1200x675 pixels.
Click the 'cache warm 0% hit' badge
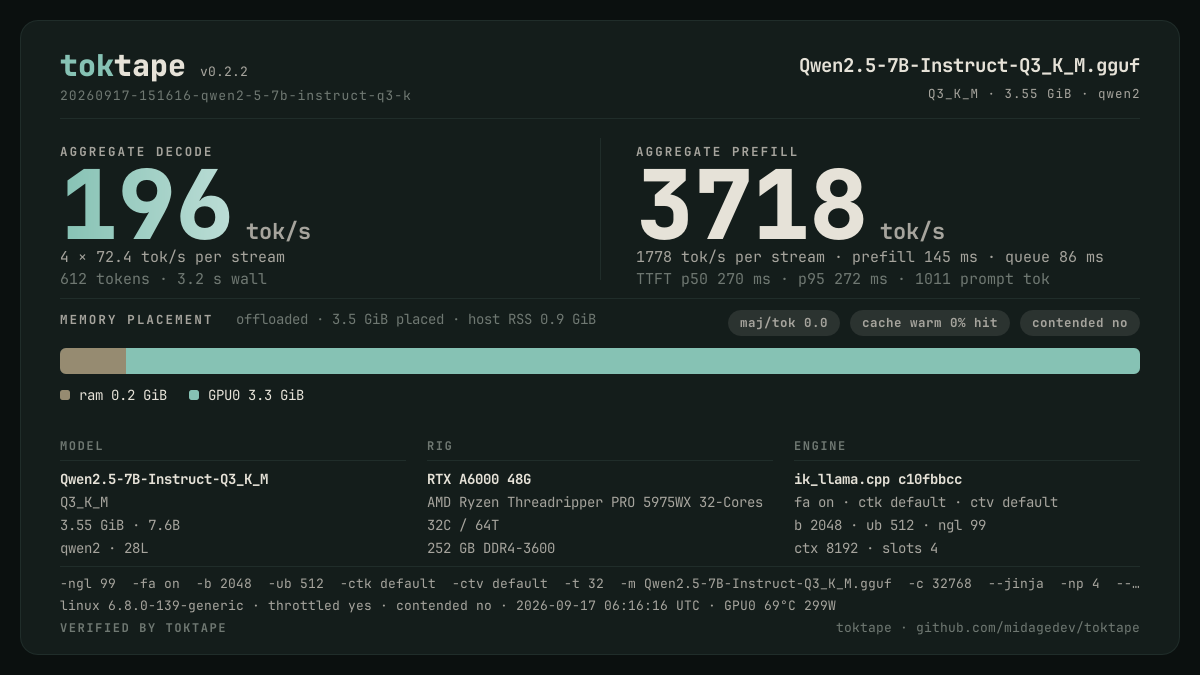coord(930,323)
